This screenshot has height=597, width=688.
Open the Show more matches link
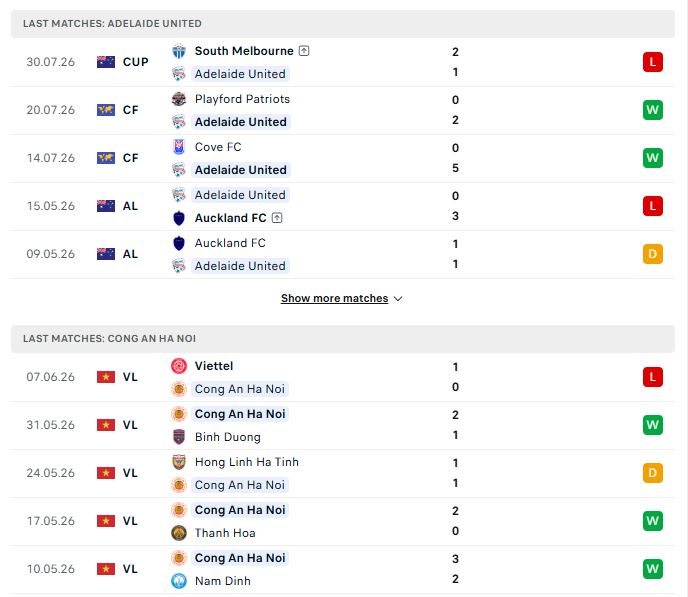(334, 298)
